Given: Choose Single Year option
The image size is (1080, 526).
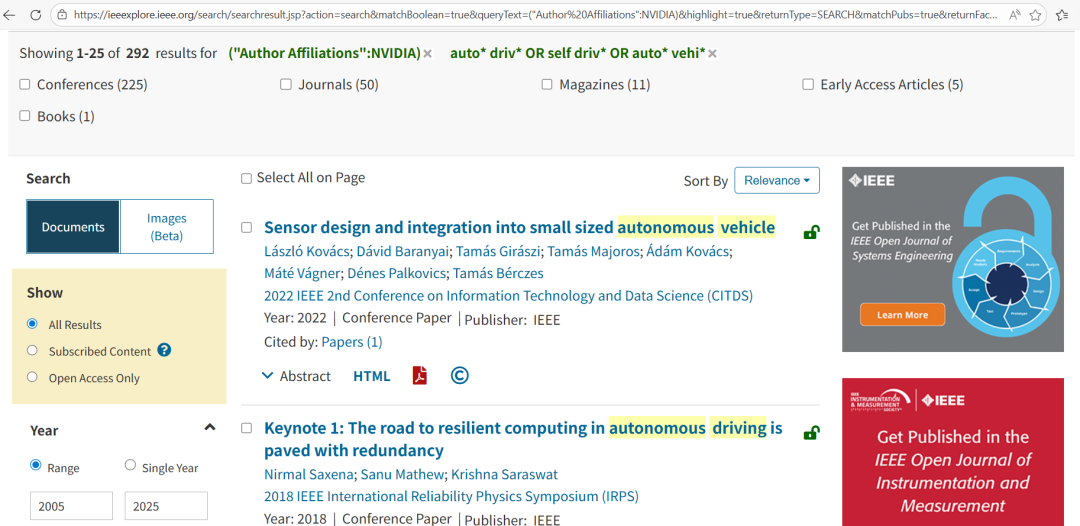Looking at the screenshot, I should pyautogui.click(x=130, y=465).
